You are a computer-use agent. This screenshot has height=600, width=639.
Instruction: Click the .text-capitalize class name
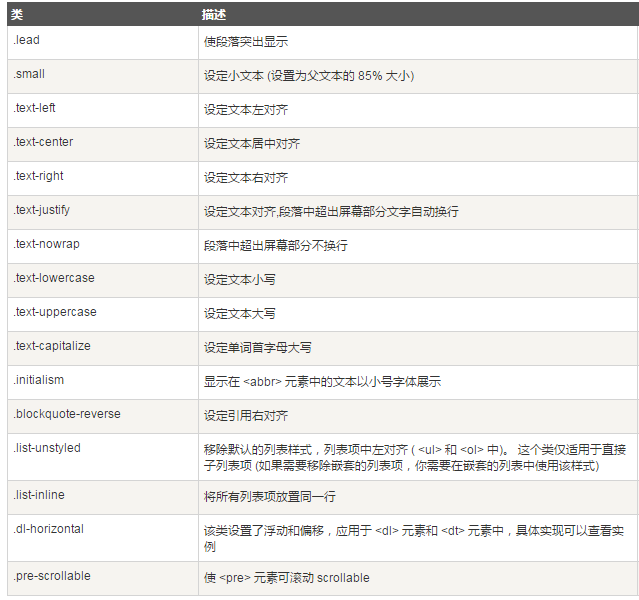[x=52, y=346]
